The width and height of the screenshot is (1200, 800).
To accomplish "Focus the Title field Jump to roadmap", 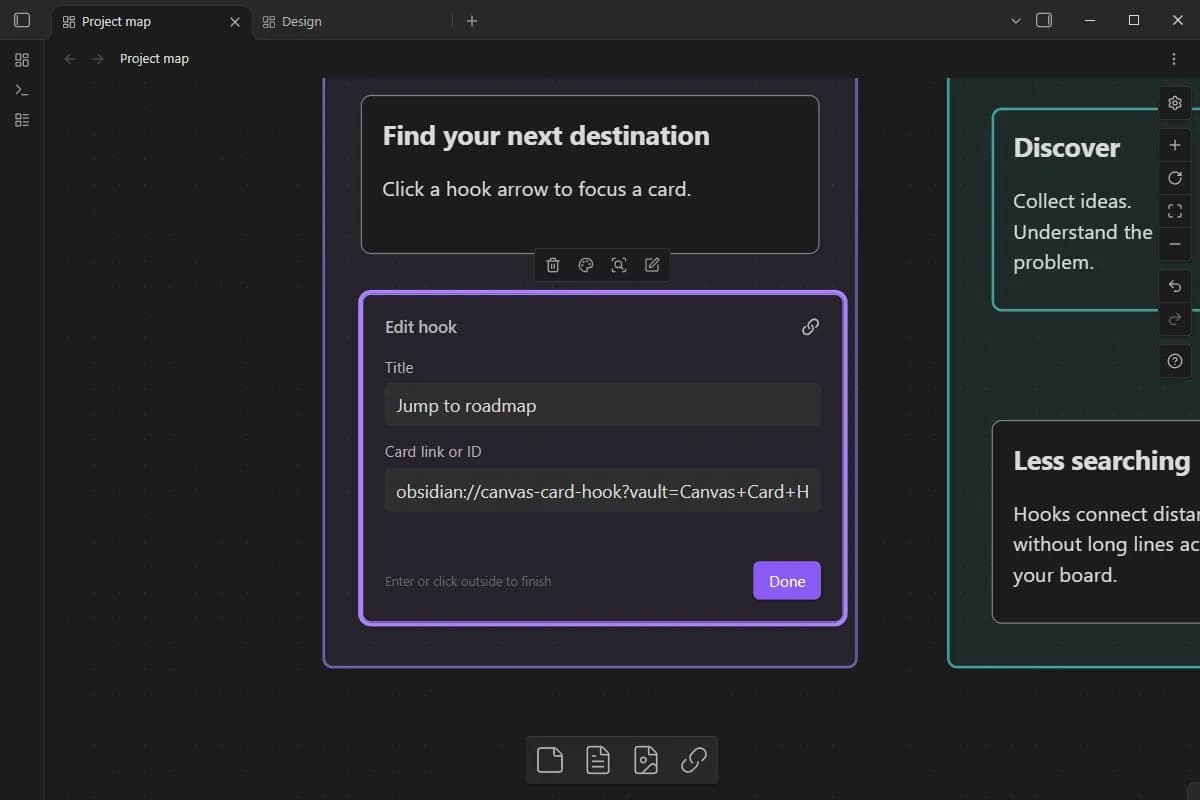I will pos(603,405).
